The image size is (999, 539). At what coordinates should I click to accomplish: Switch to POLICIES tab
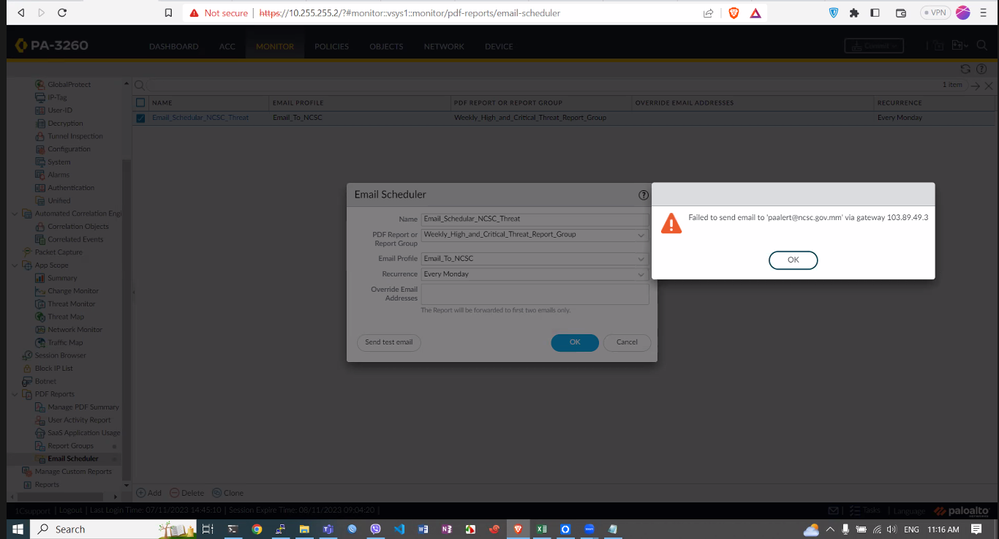tap(331, 47)
